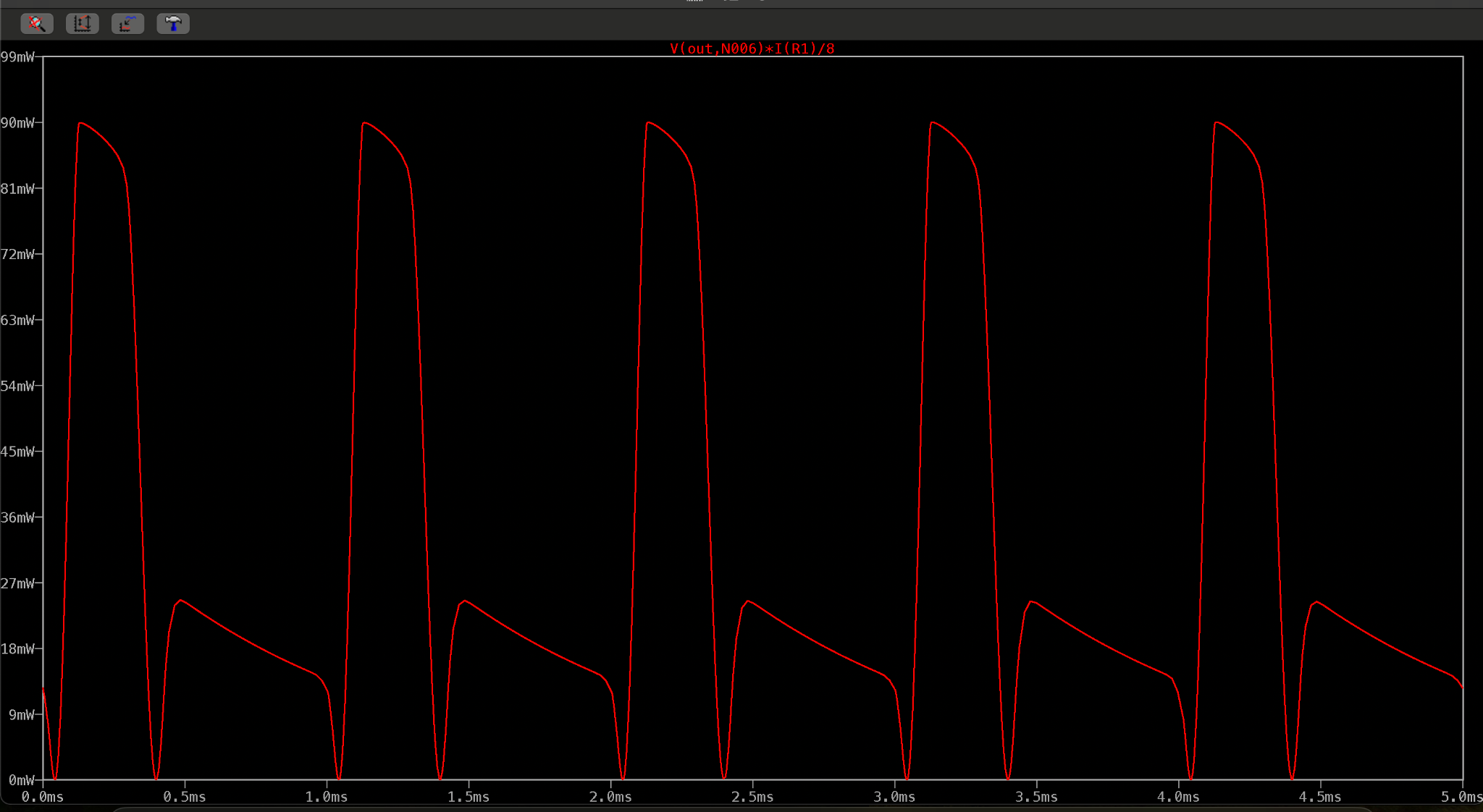Open the Control Panel hammer icon
Viewport: 1483px width, 812px height.
tap(173, 24)
